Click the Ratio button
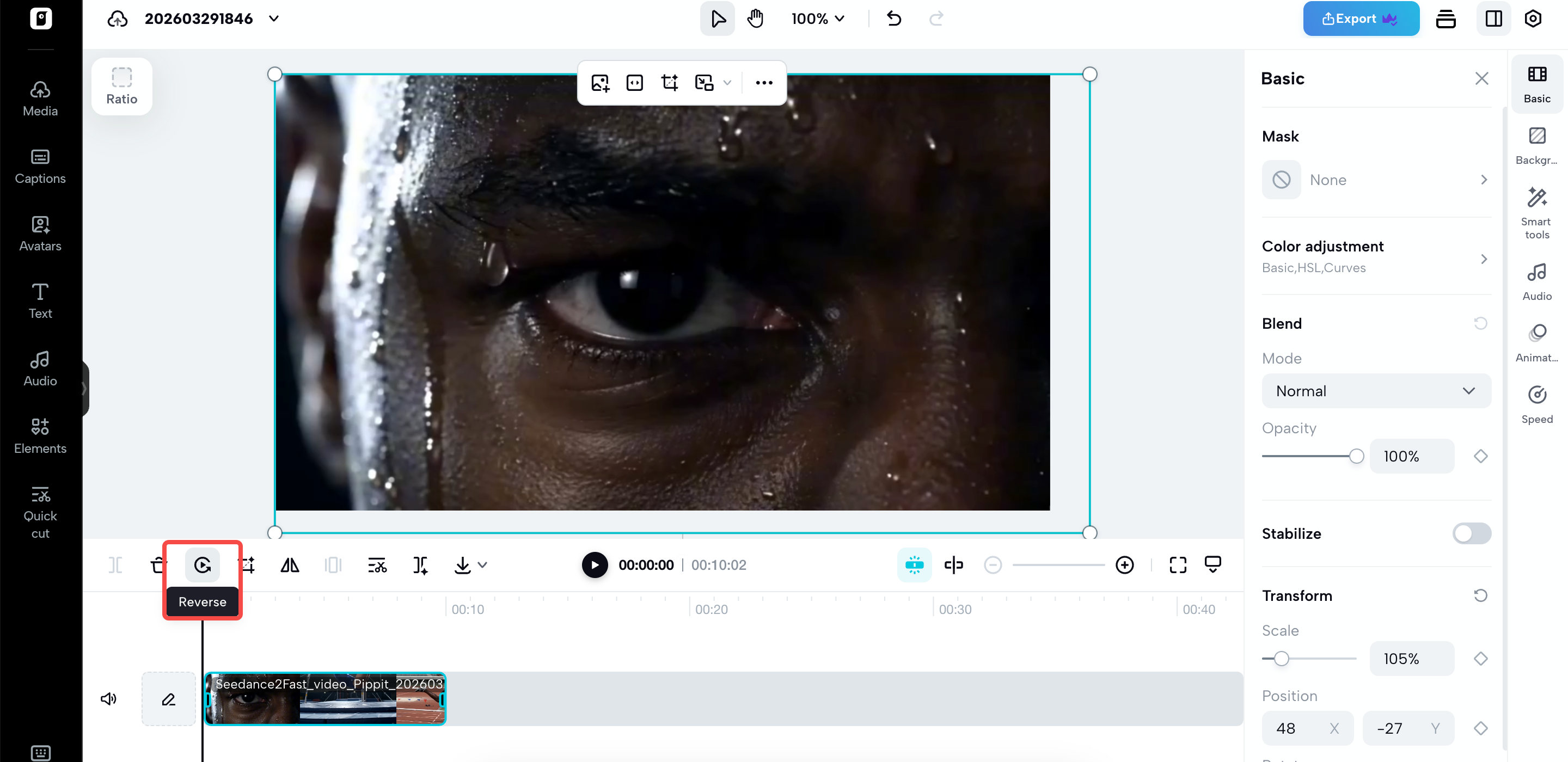 pos(121,86)
